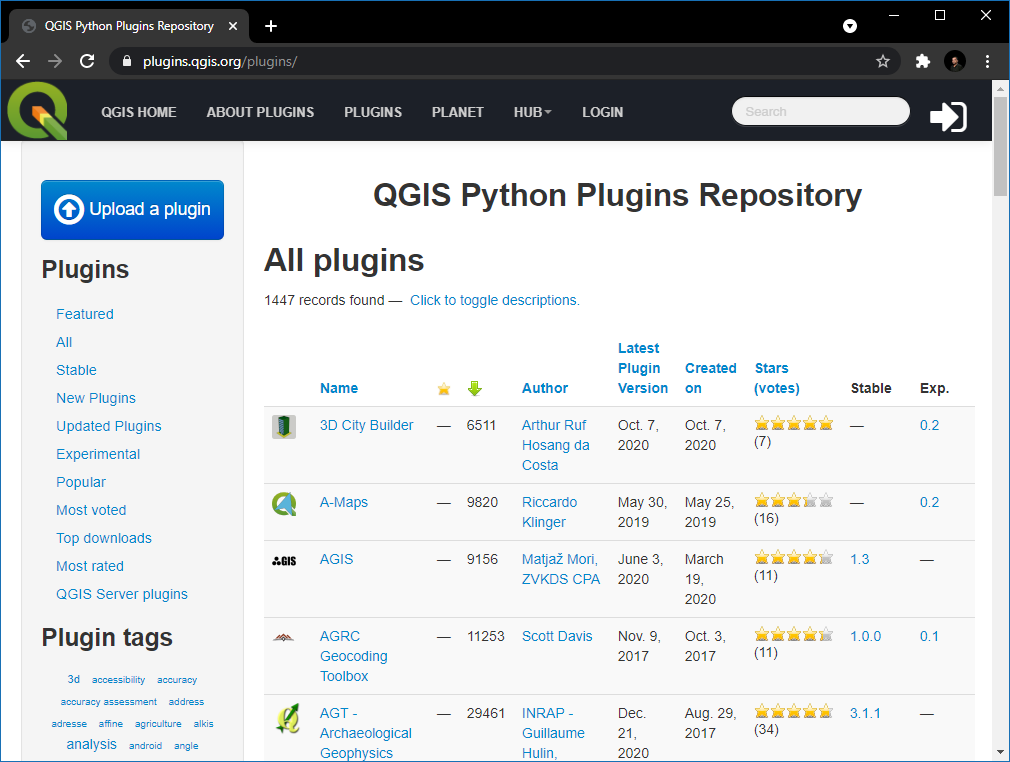Sort by the featured star column icon
Viewport: 1010px width, 762px height.
(444, 388)
